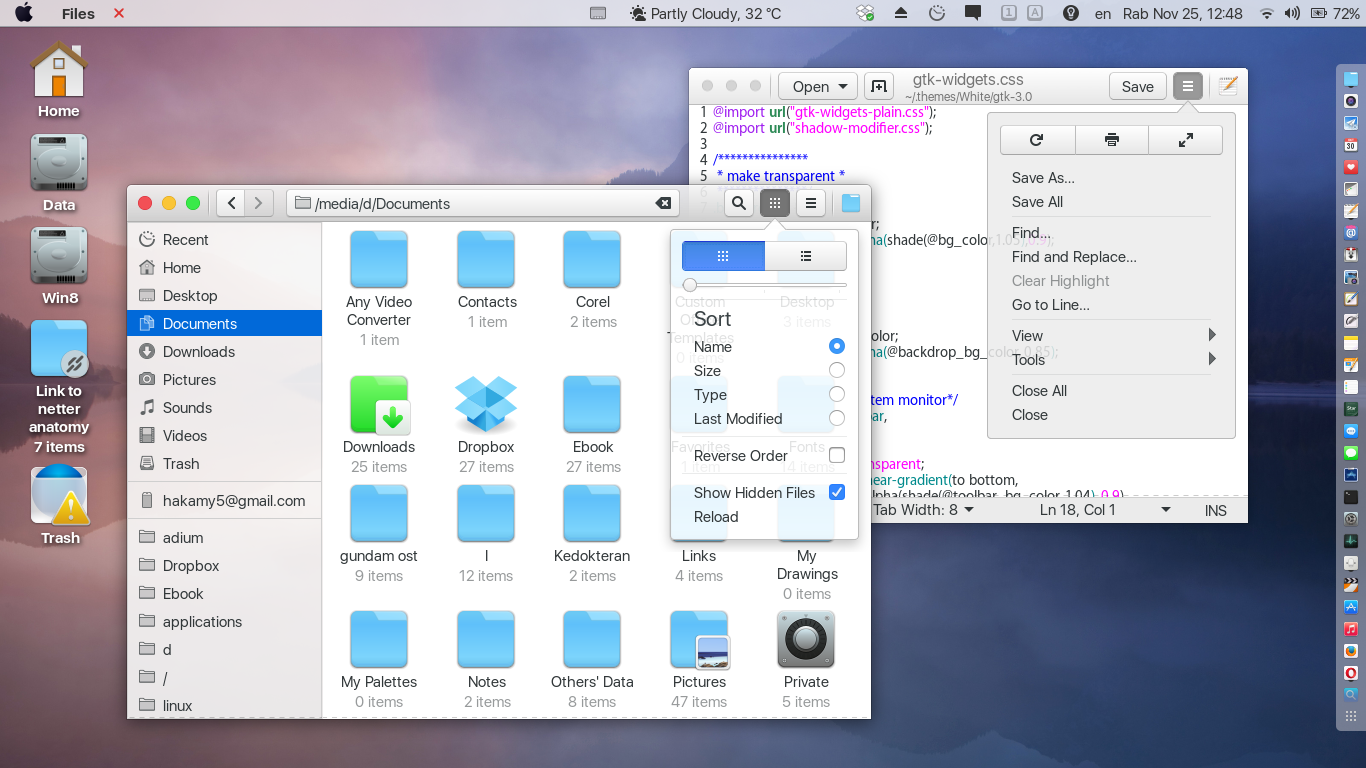Click the blue folder icon beside the view buttons
Screen dimensions: 1366x768
(x=850, y=202)
